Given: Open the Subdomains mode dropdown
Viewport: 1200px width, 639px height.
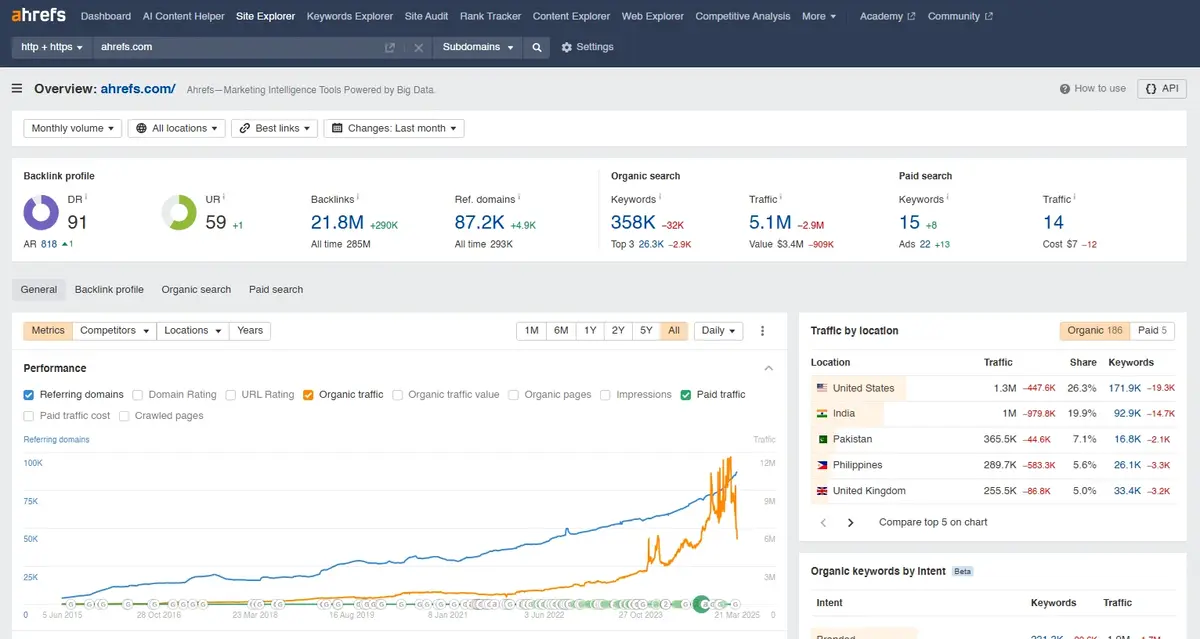Looking at the screenshot, I should 478,47.
